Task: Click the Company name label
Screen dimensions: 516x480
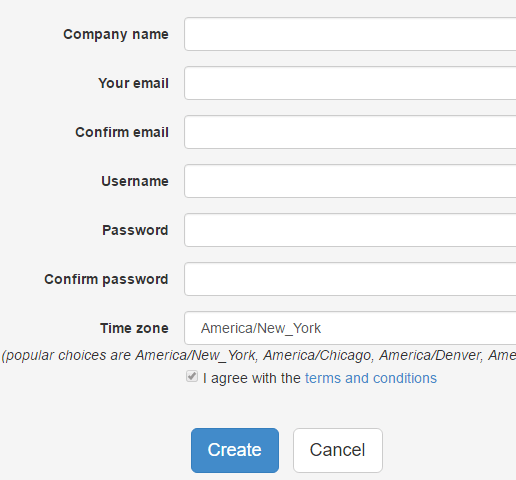Action: (116, 34)
